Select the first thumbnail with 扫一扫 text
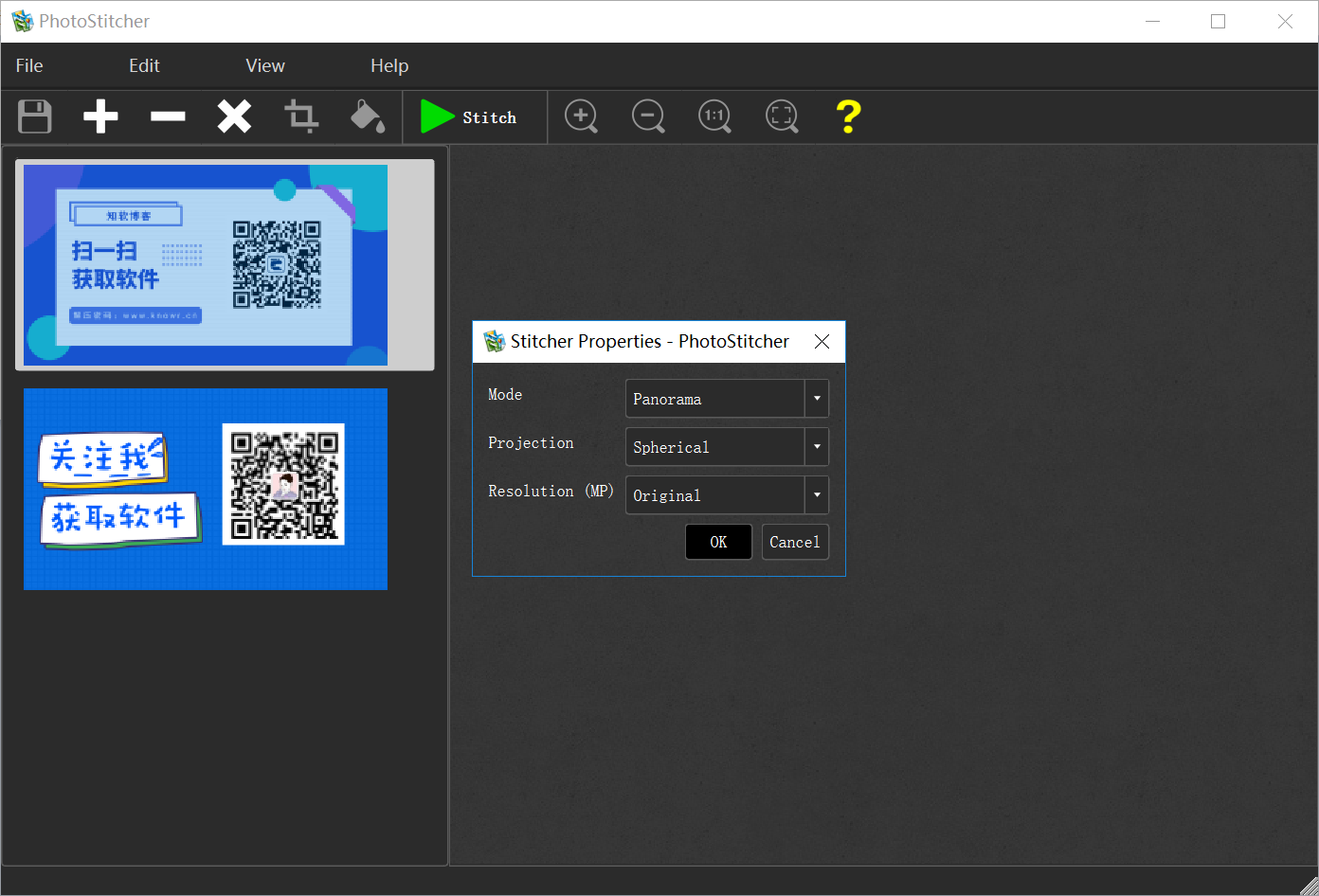This screenshot has width=1319, height=896. coord(225,264)
